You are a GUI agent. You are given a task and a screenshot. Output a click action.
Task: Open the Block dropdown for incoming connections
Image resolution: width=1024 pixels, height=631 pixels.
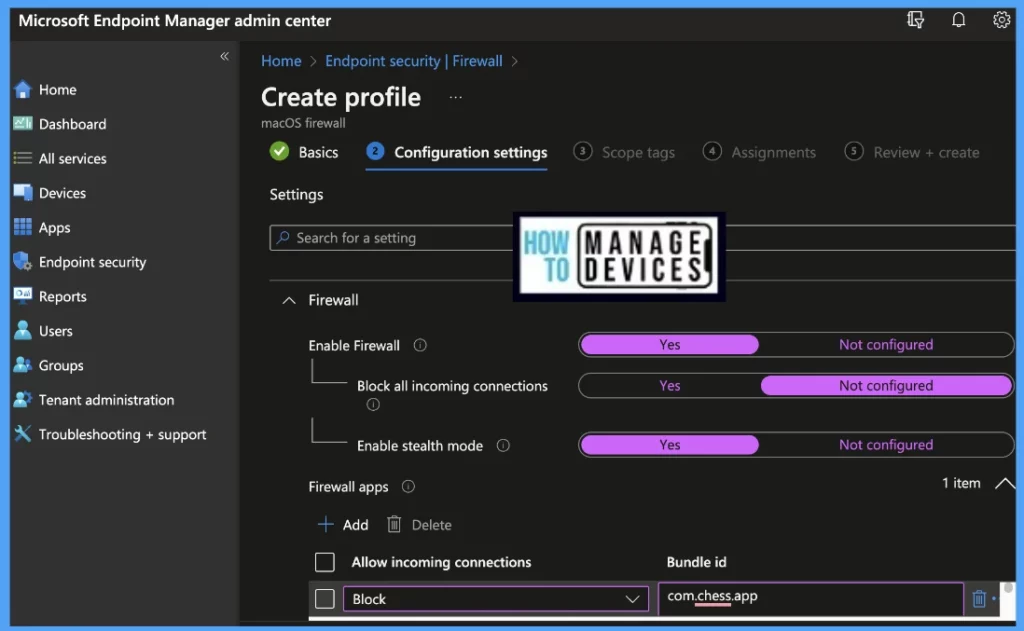click(x=496, y=599)
